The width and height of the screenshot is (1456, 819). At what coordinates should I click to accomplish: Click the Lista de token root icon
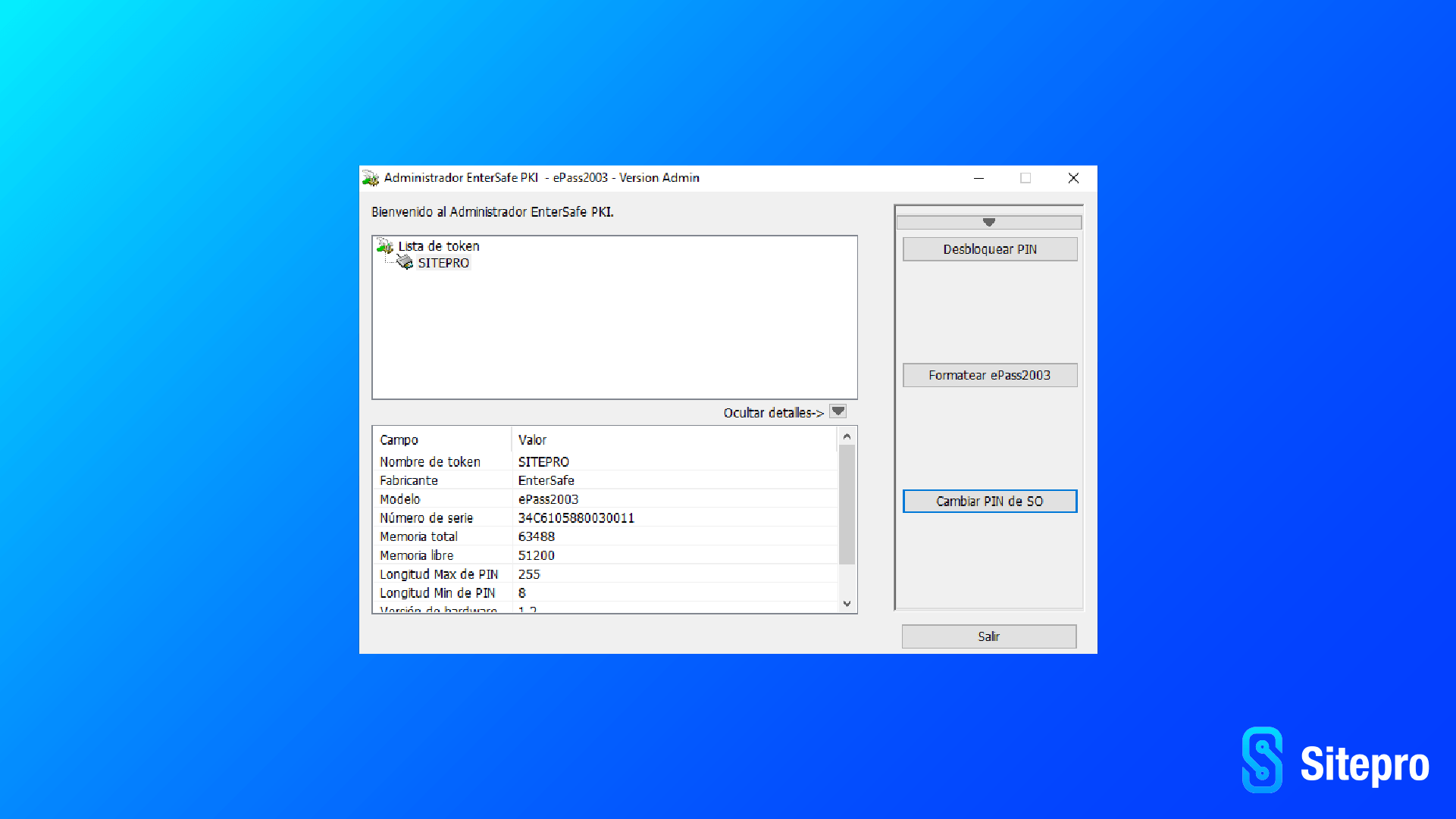385,246
